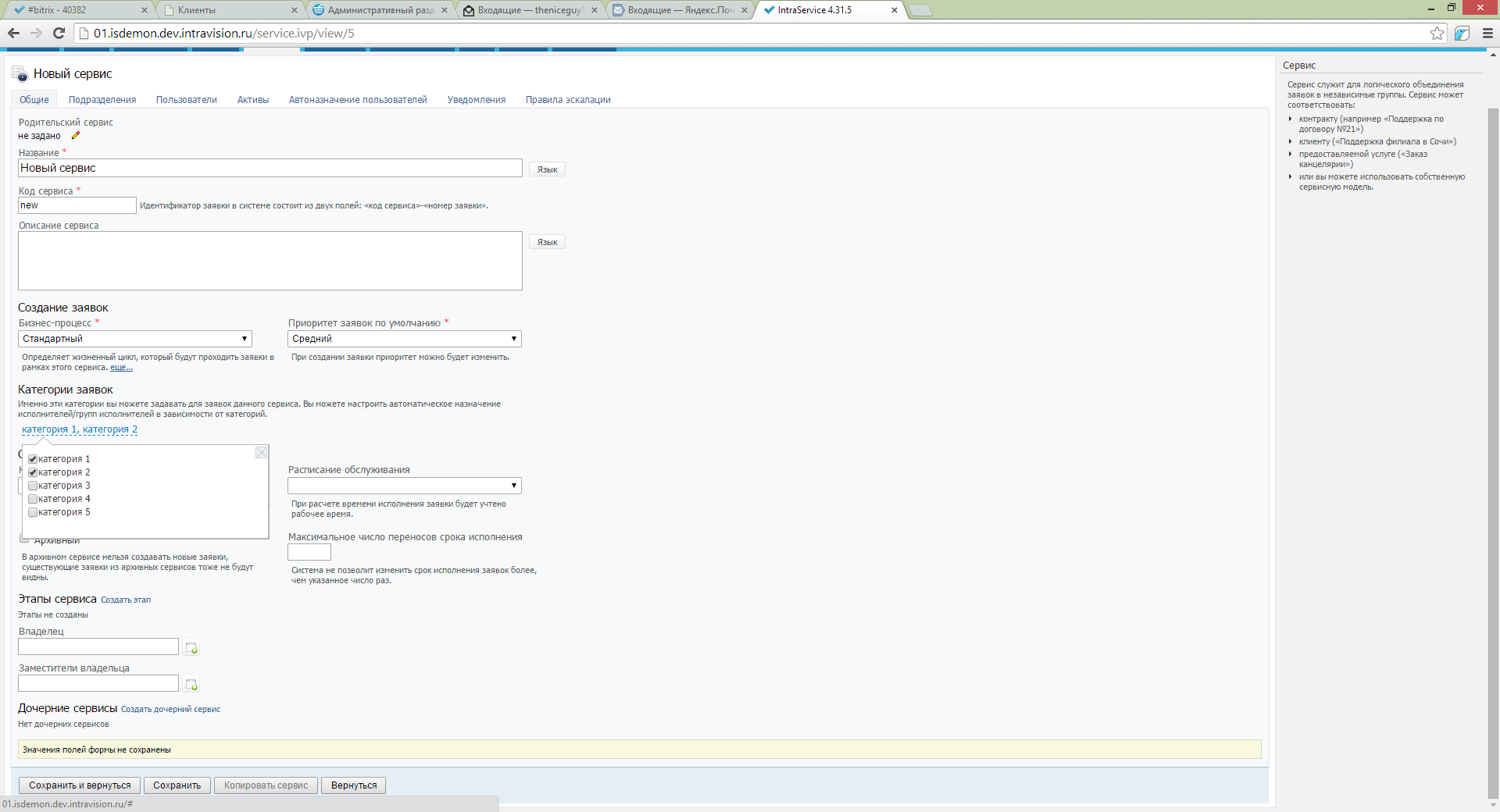1500x812 pixels.
Task: Focus the Код сервиса input field
Action: (x=77, y=205)
